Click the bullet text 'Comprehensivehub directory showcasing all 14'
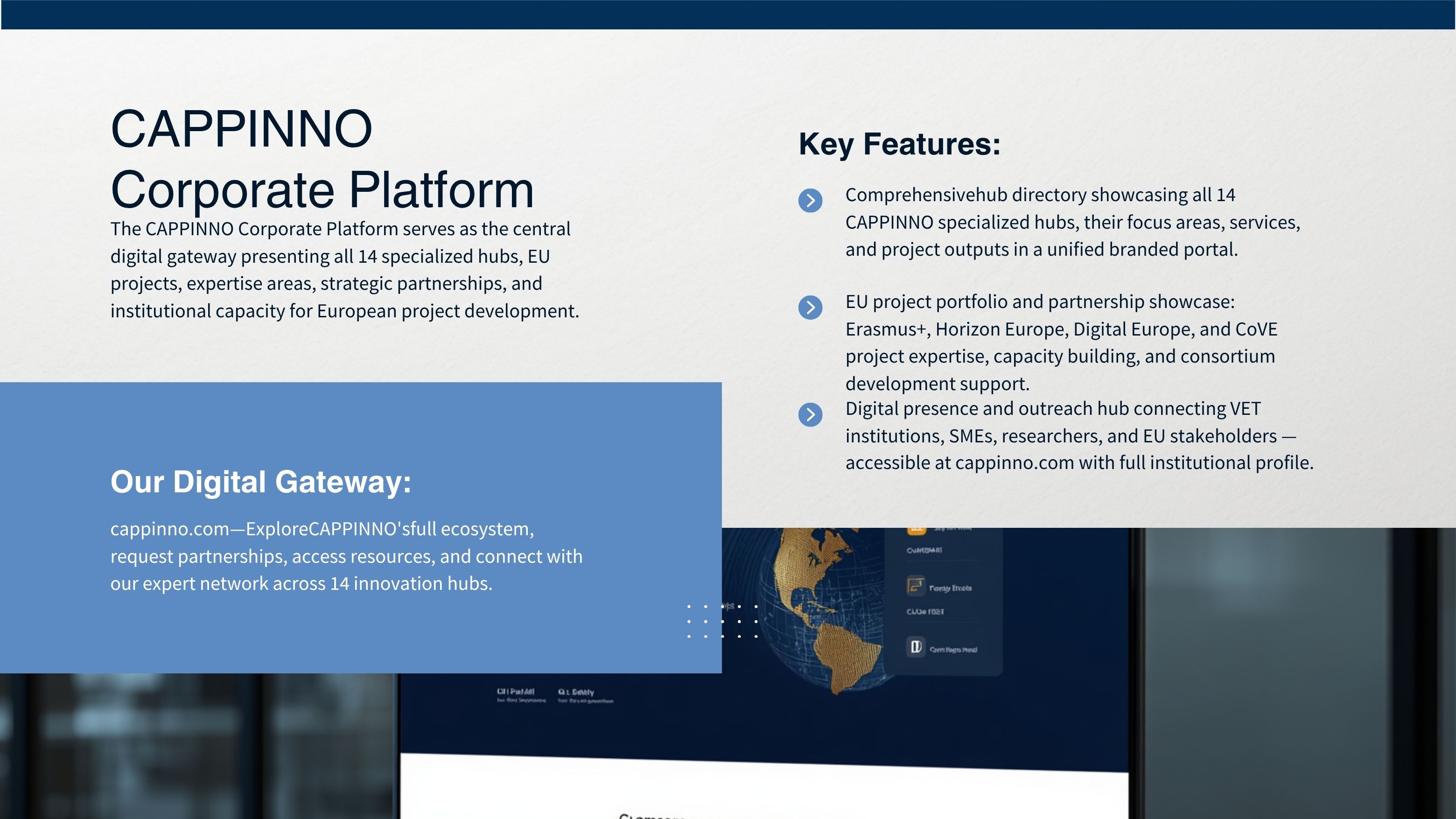 pos(1072,222)
